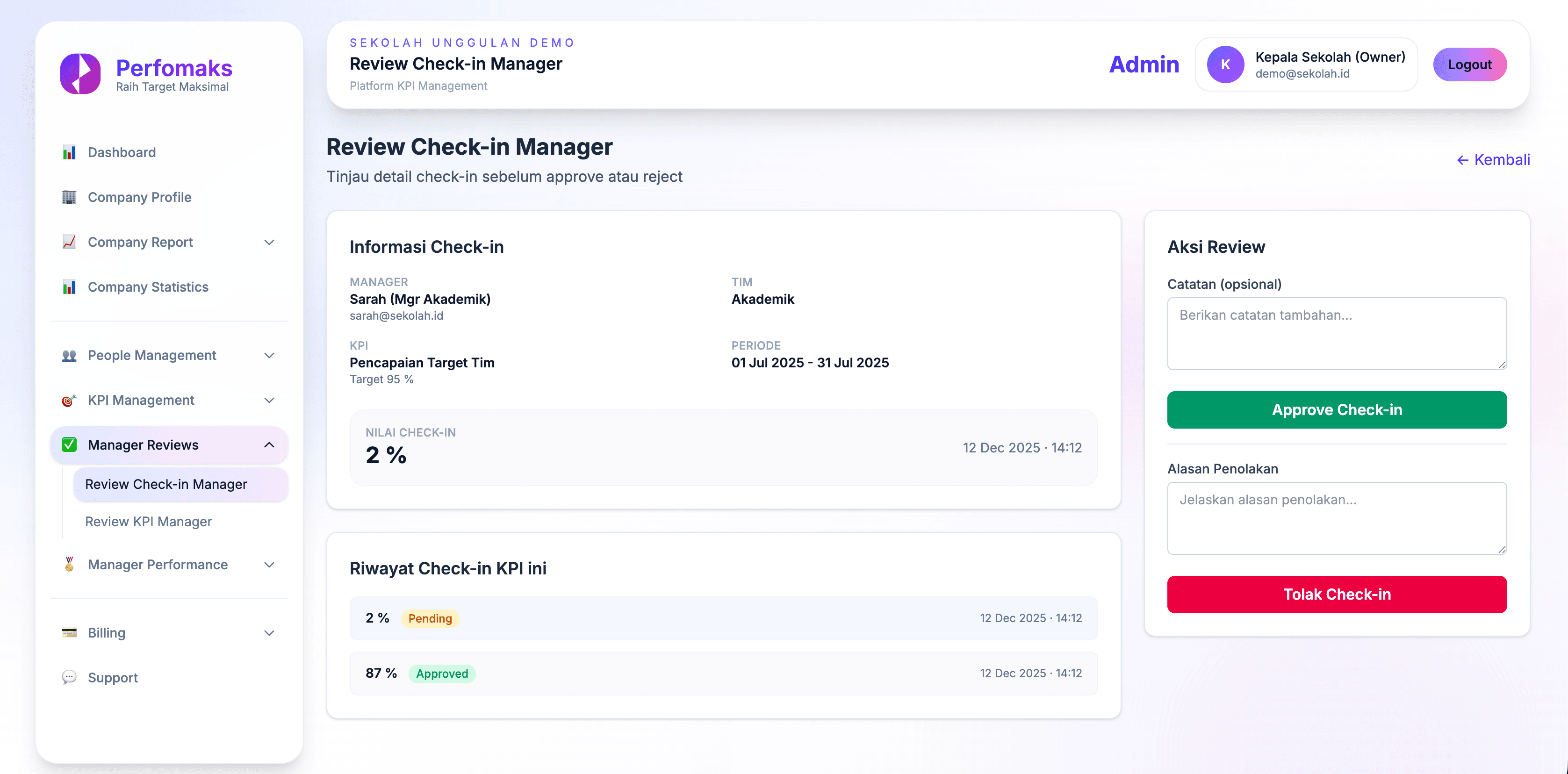Click the Billing card icon

point(69,633)
